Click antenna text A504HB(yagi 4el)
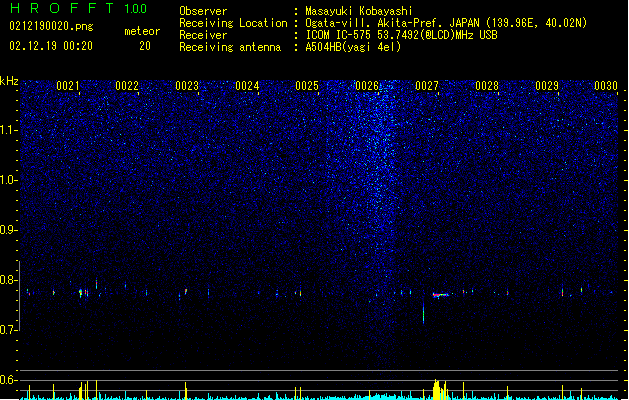Screen dimensions: 629x400 353,47
